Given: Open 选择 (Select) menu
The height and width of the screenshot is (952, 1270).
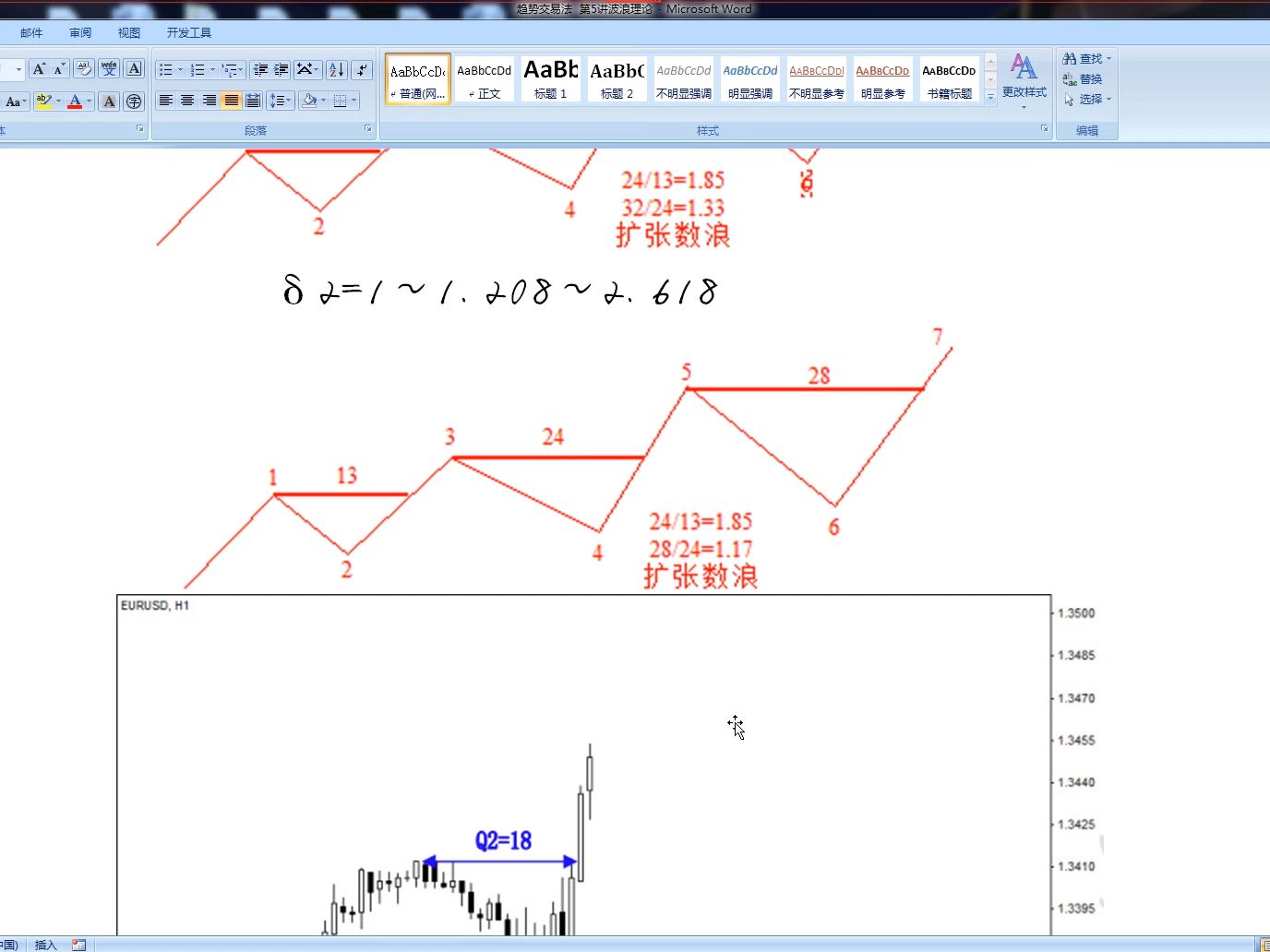Looking at the screenshot, I should click(1087, 99).
